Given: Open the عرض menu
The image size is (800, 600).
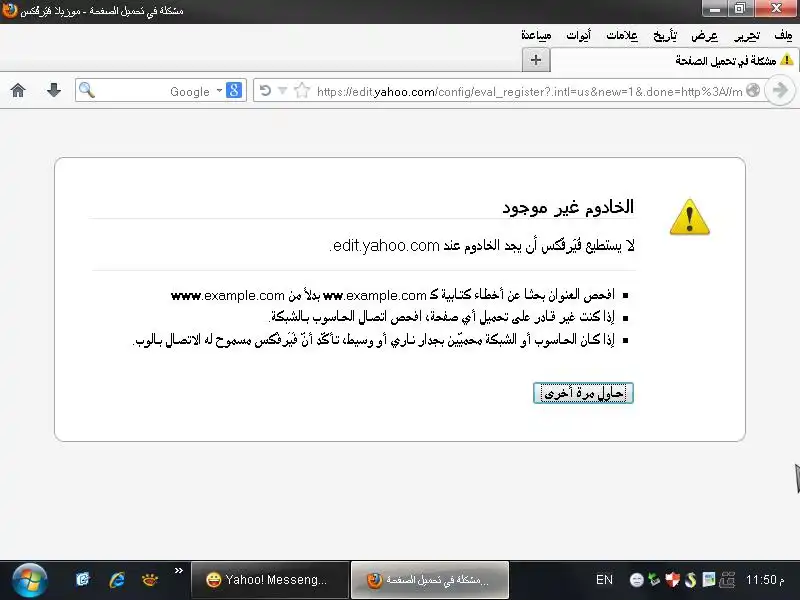Looking at the screenshot, I should pyautogui.click(x=704, y=35).
